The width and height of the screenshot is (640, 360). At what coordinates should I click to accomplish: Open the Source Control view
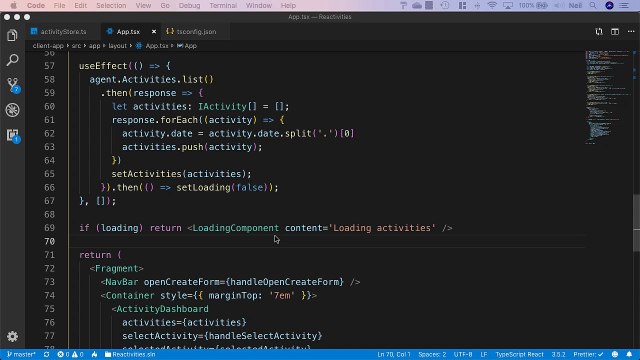coord(12,85)
